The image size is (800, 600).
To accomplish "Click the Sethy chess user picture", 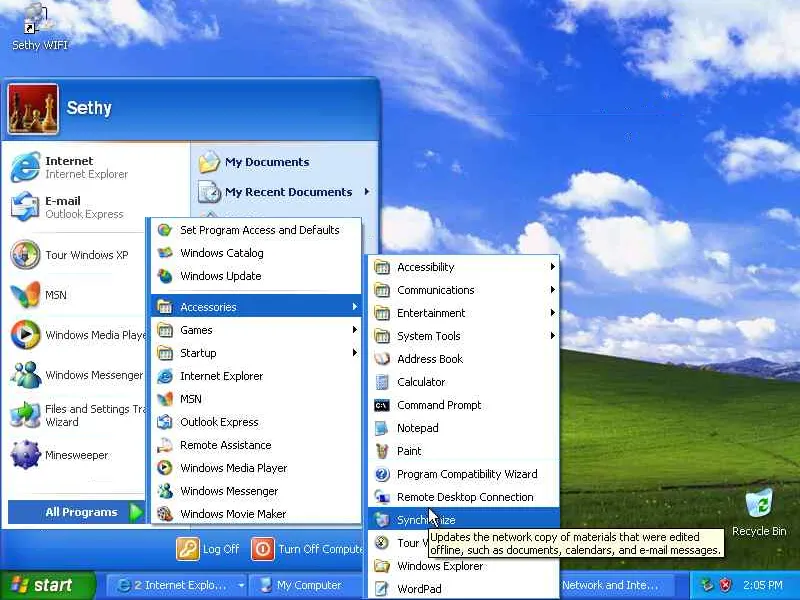I will point(33,109).
